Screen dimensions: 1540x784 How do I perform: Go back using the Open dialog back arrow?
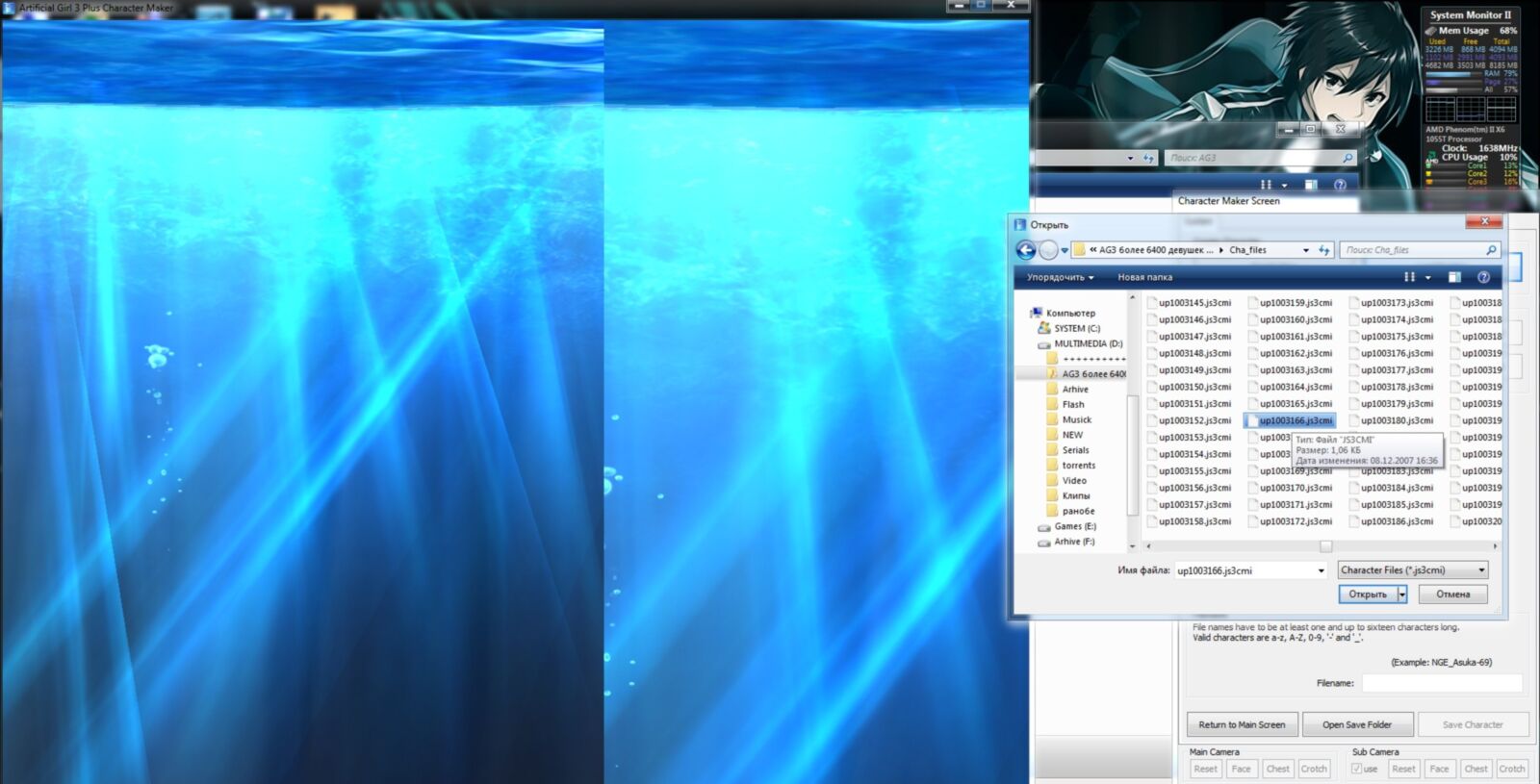point(1026,250)
